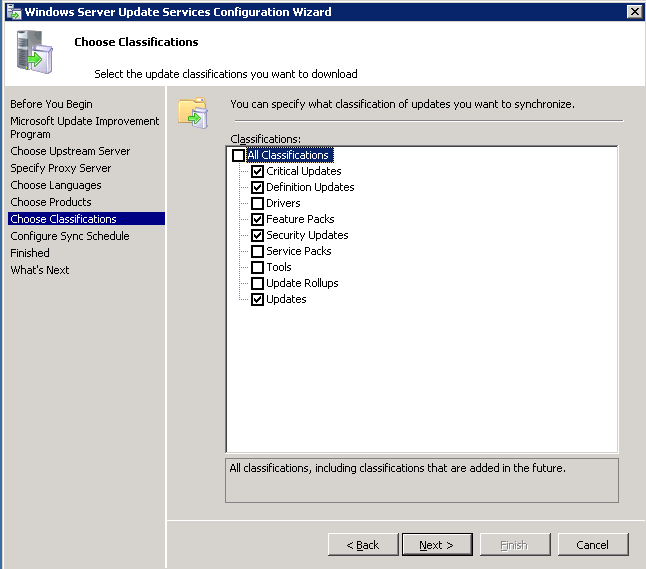The width and height of the screenshot is (646, 569).
Task: Select the Security Updates label
Action: pyautogui.click(x=307, y=235)
